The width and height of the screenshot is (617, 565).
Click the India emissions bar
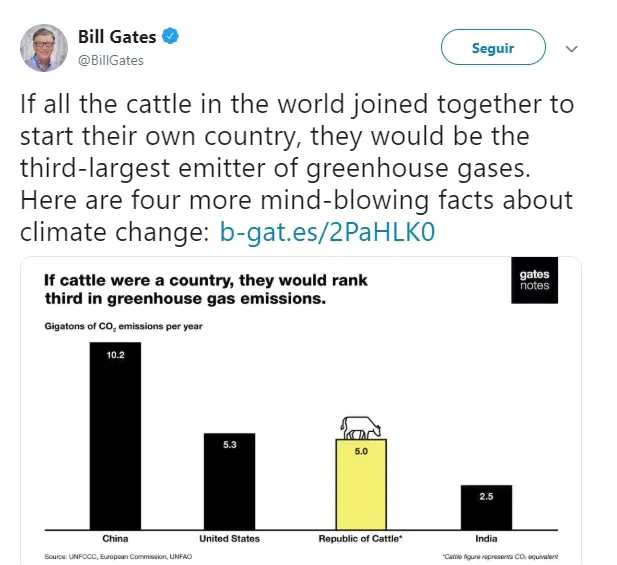click(486, 507)
